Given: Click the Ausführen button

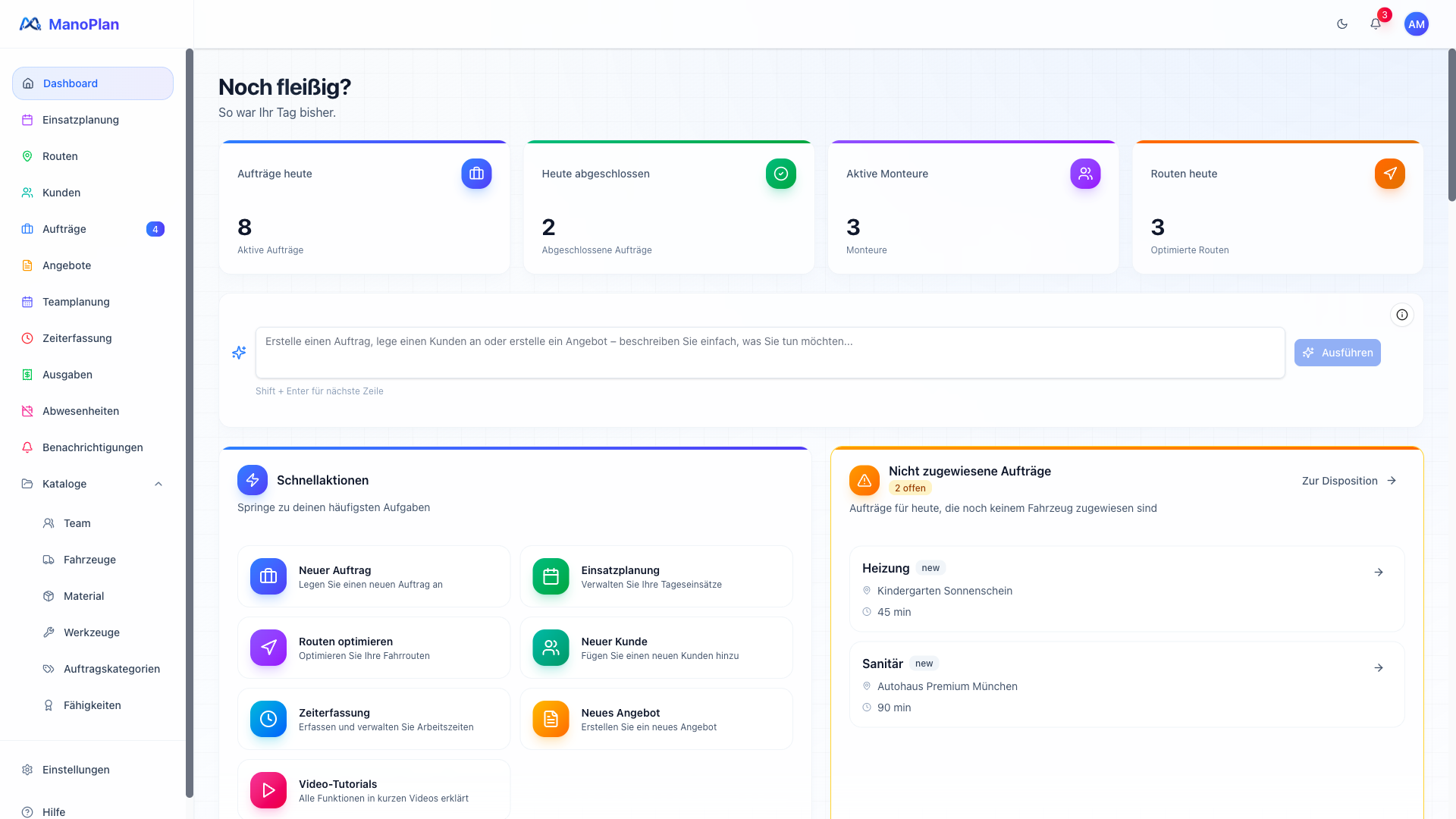Looking at the screenshot, I should [x=1337, y=353].
